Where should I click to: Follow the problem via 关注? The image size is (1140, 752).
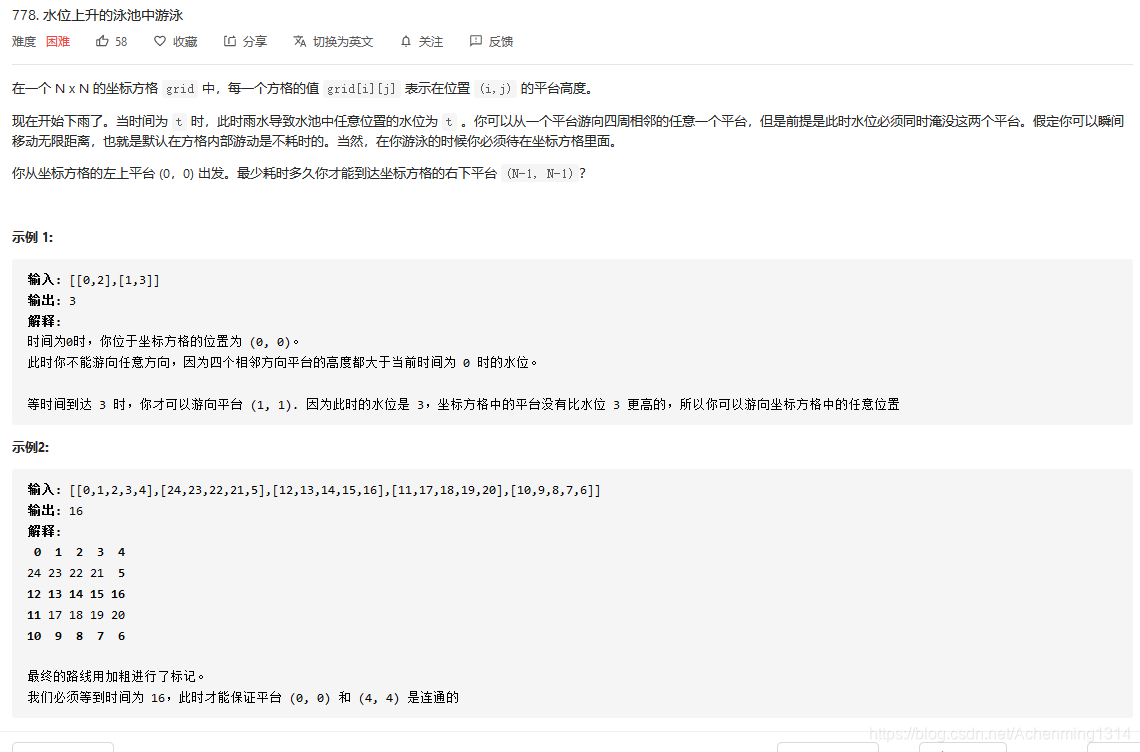[431, 41]
